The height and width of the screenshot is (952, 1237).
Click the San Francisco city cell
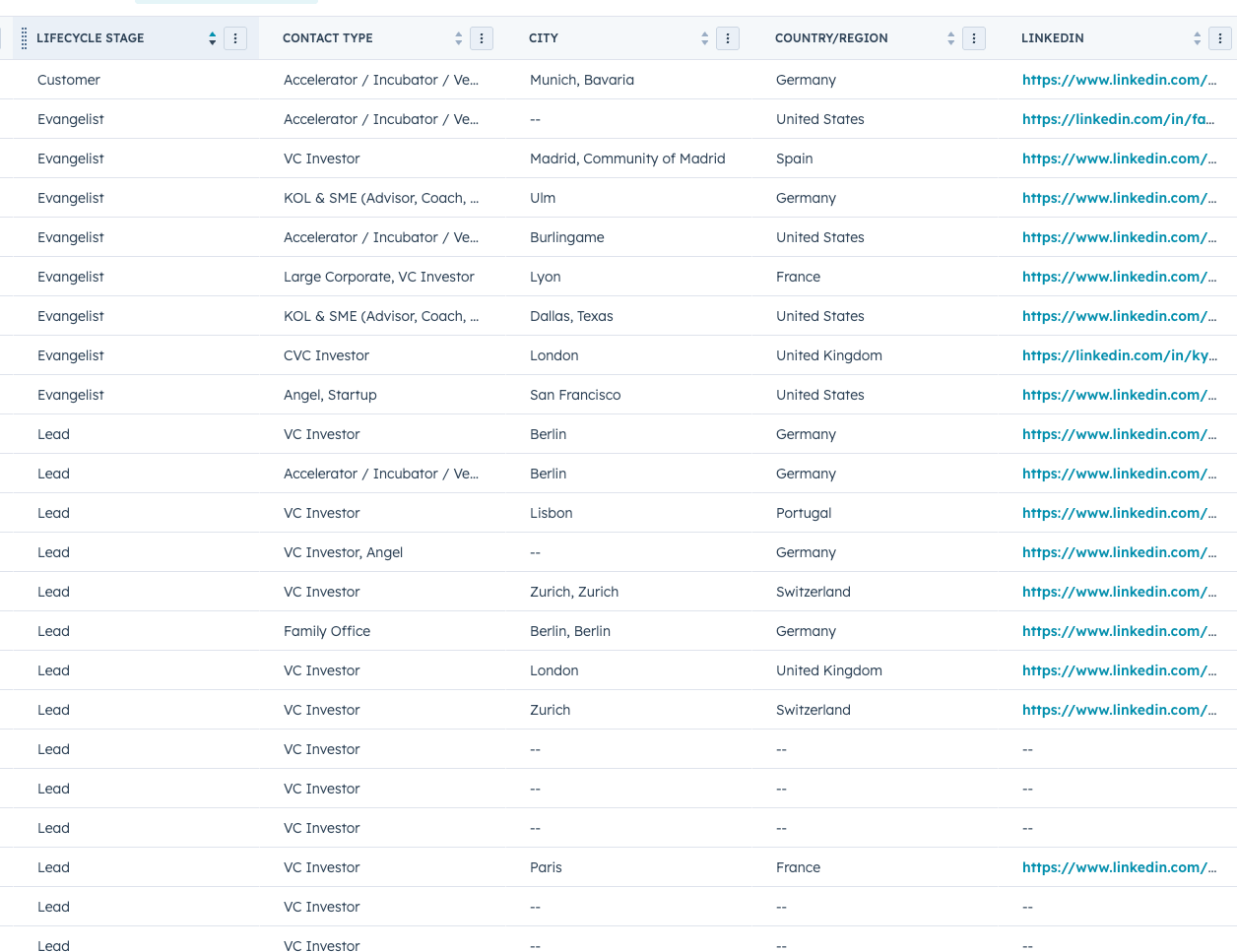pyautogui.click(x=575, y=395)
